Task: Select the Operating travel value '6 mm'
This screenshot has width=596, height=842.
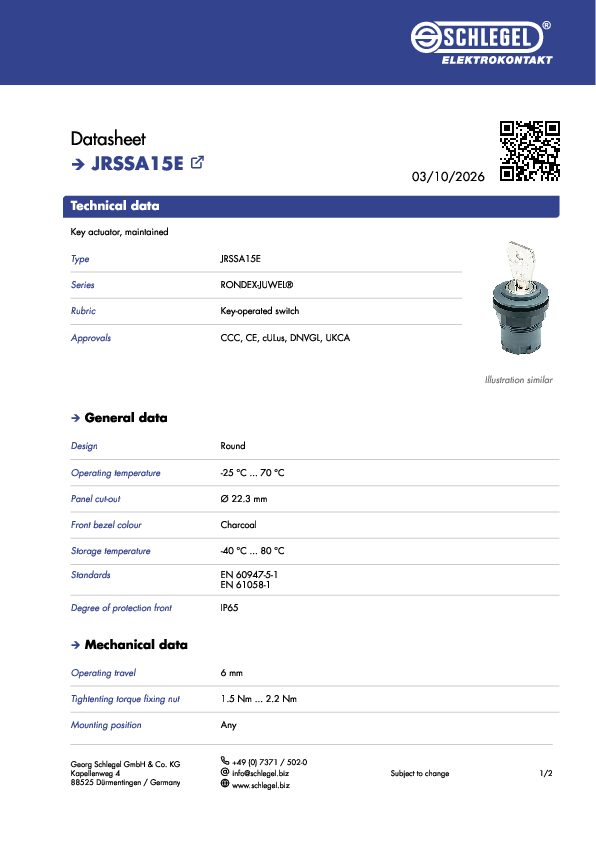Action: [231, 673]
